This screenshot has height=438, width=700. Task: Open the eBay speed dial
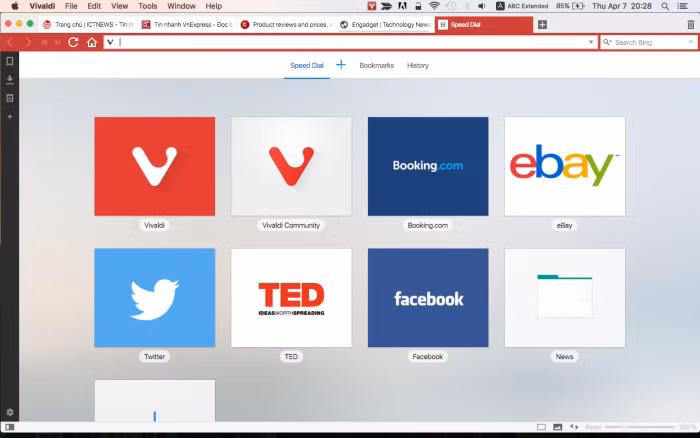pyautogui.click(x=565, y=166)
